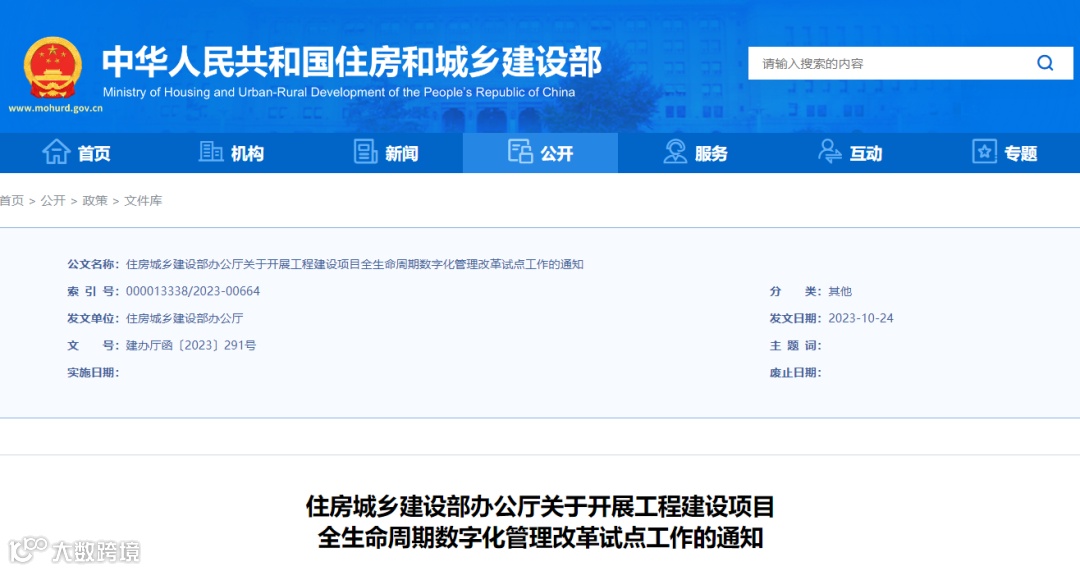This screenshot has height=571, width=1080.
Task: Go to 文件库 in the breadcrumb
Action: pos(143,200)
